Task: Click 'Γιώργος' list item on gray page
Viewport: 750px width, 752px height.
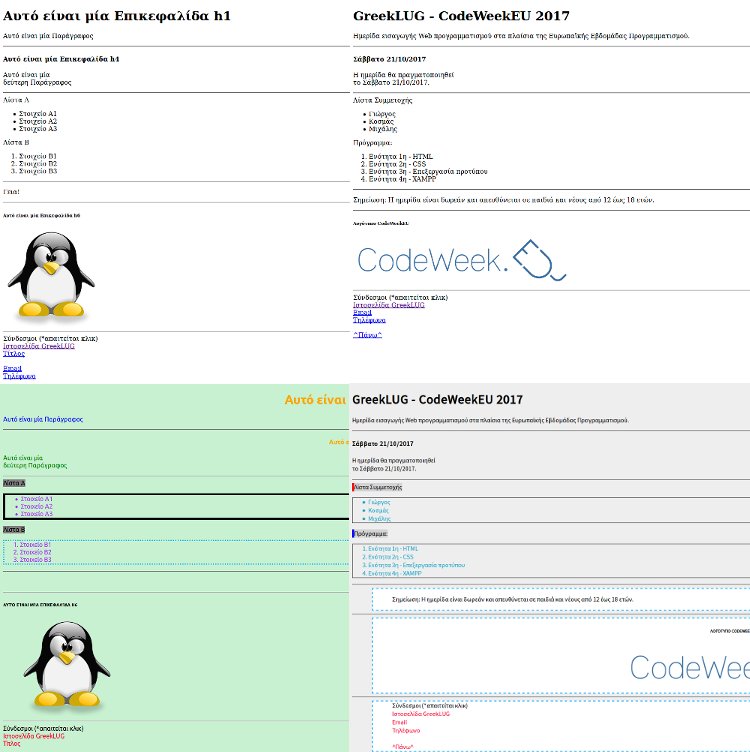Action: coord(379,502)
